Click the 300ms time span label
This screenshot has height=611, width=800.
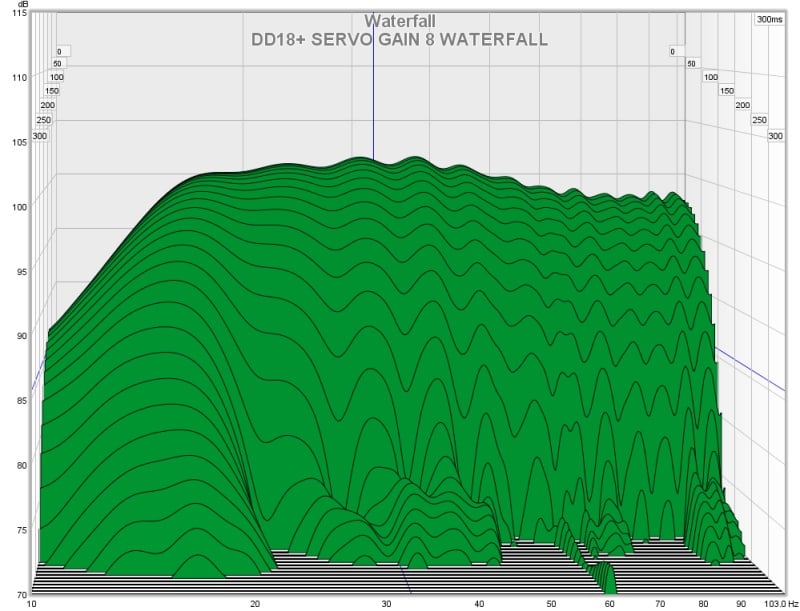770,19
